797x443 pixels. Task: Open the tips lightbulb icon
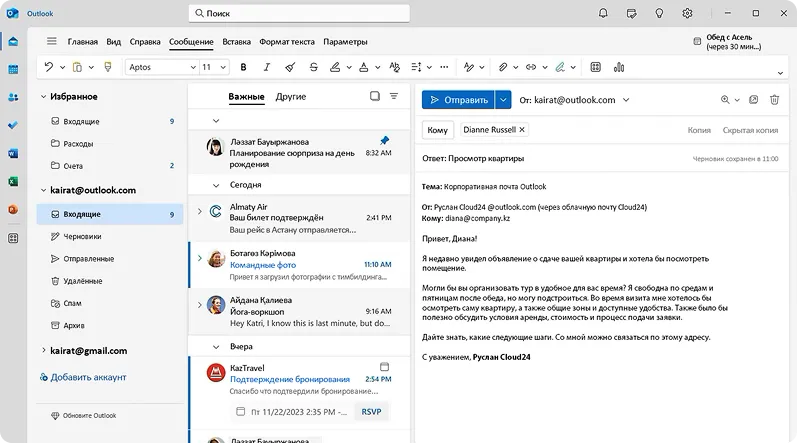click(659, 13)
